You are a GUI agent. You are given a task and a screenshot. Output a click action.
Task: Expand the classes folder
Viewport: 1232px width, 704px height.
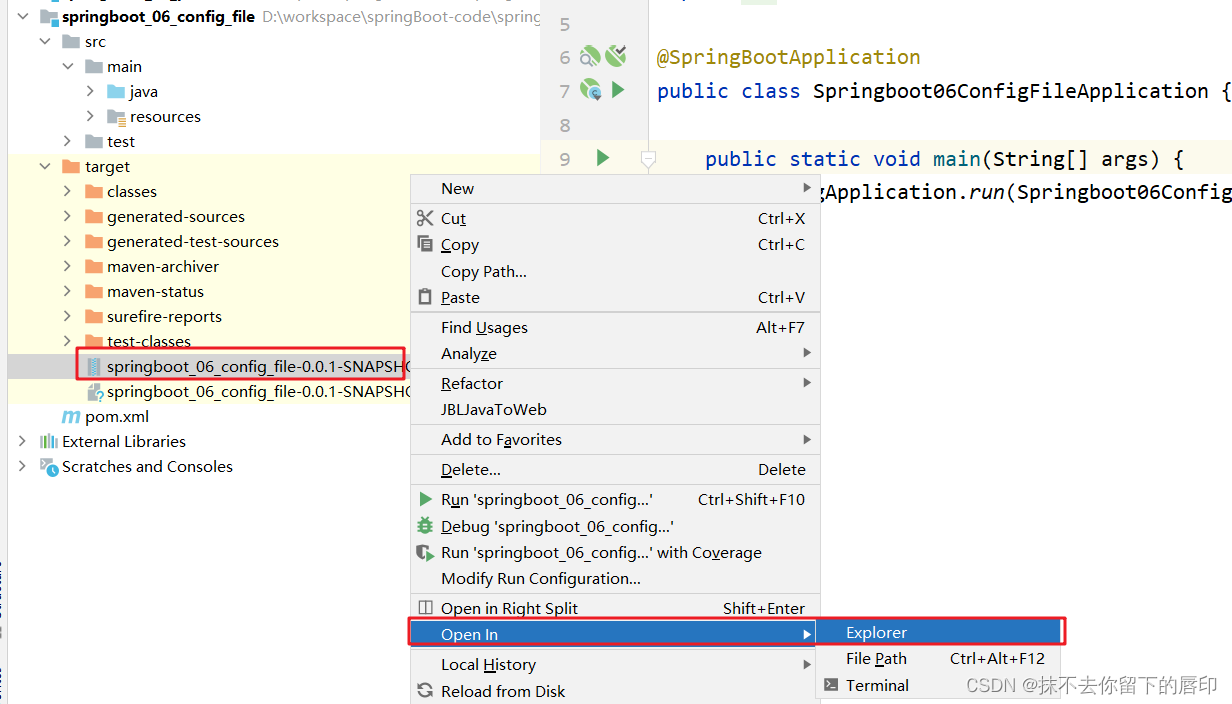point(68,191)
